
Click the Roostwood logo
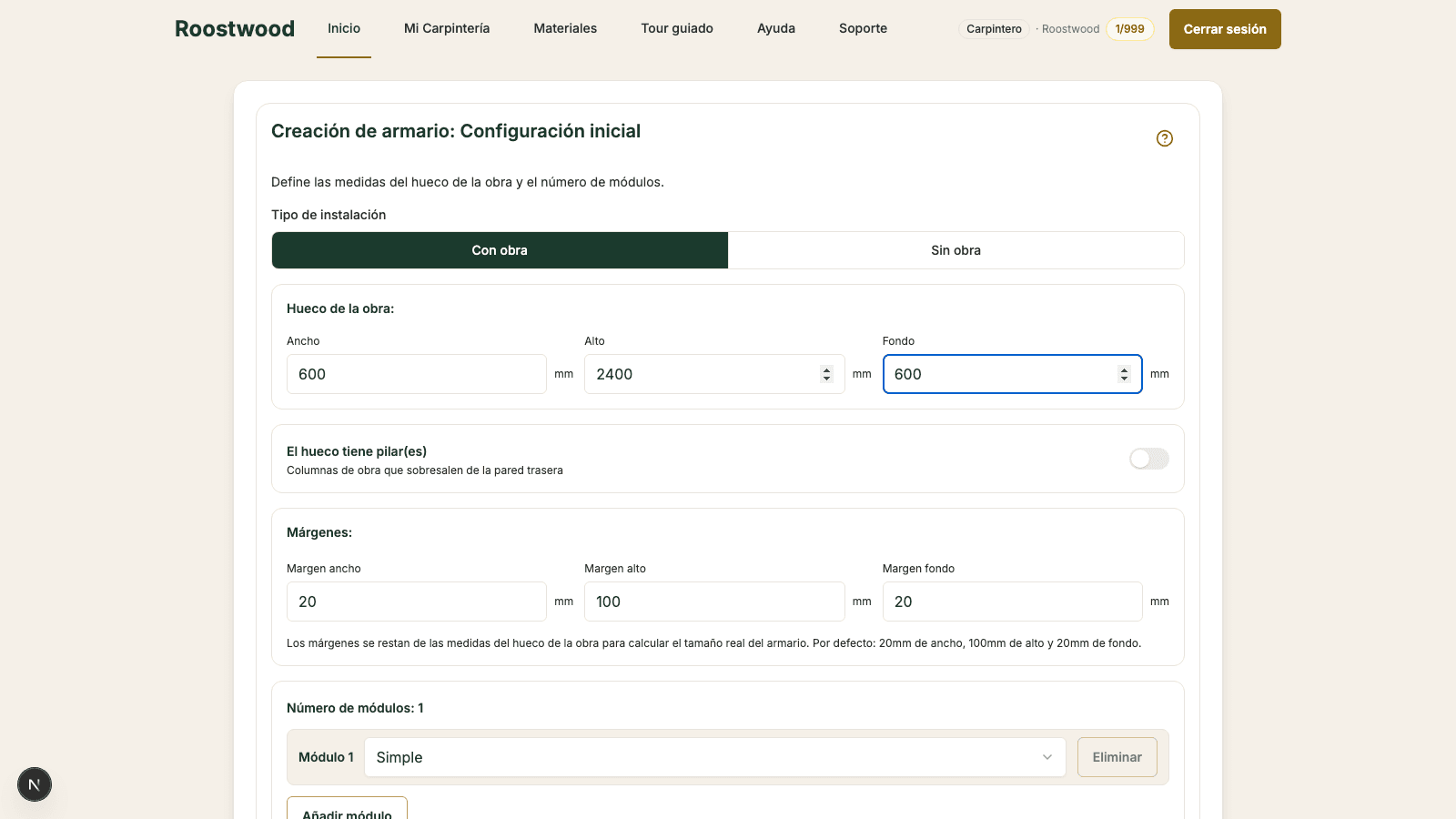pos(235,28)
